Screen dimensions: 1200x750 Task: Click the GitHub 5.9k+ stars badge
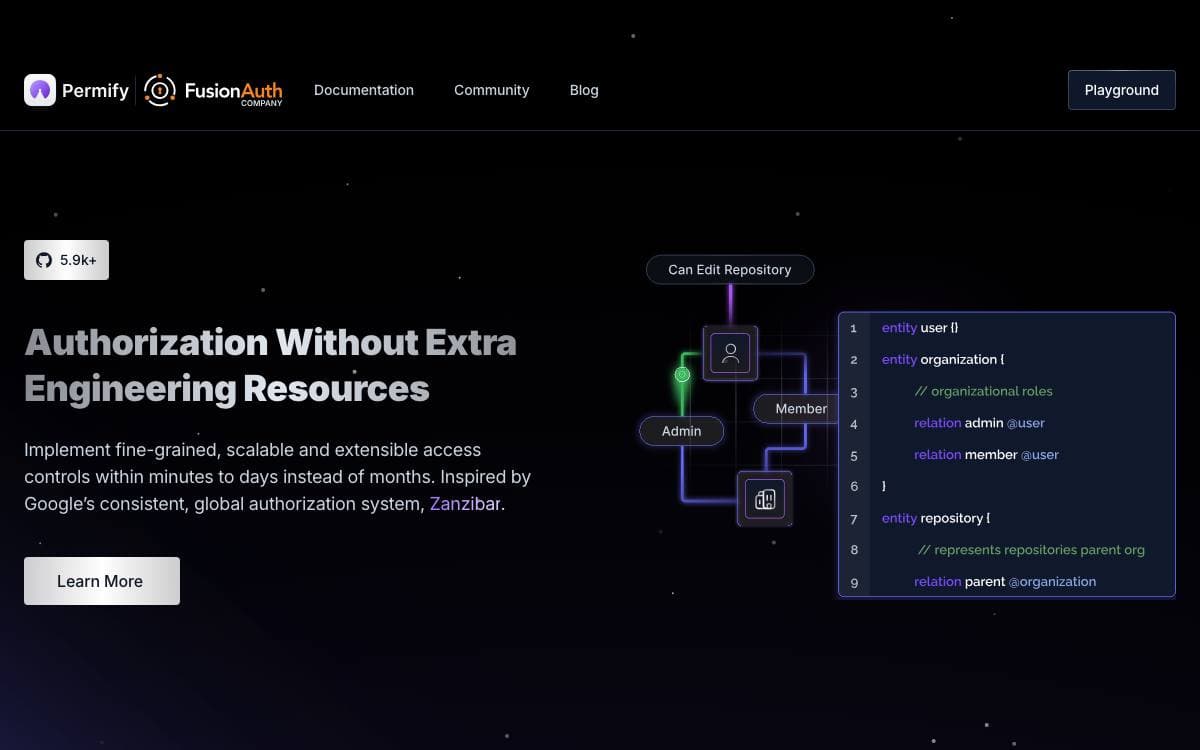(66, 260)
